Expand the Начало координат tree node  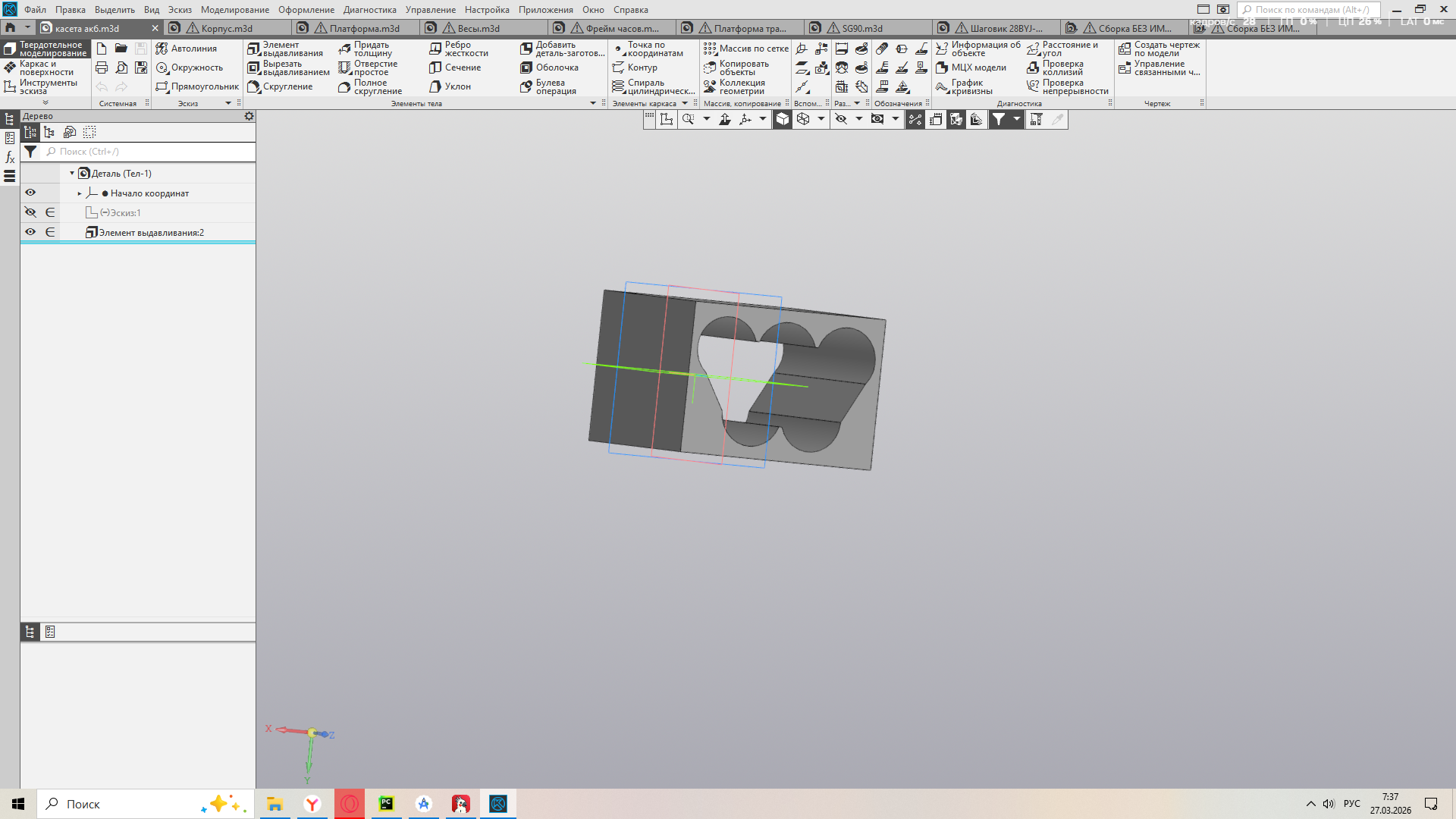pos(80,193)
